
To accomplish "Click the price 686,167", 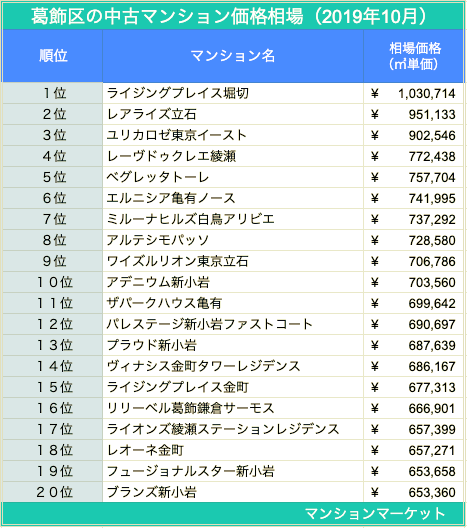I will tap(432, 366).
